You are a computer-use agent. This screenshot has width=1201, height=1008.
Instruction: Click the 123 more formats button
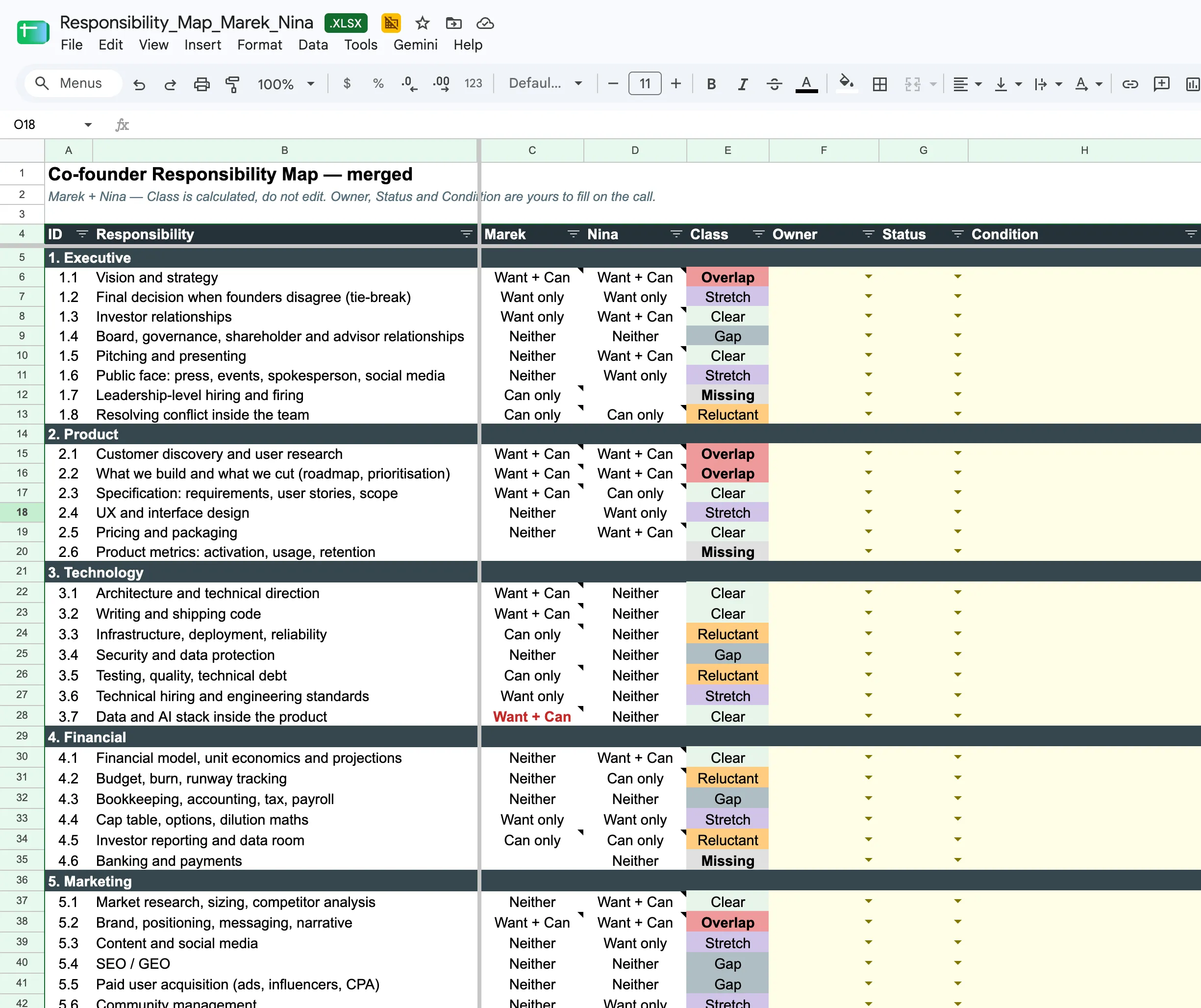[x=473, y=83]
